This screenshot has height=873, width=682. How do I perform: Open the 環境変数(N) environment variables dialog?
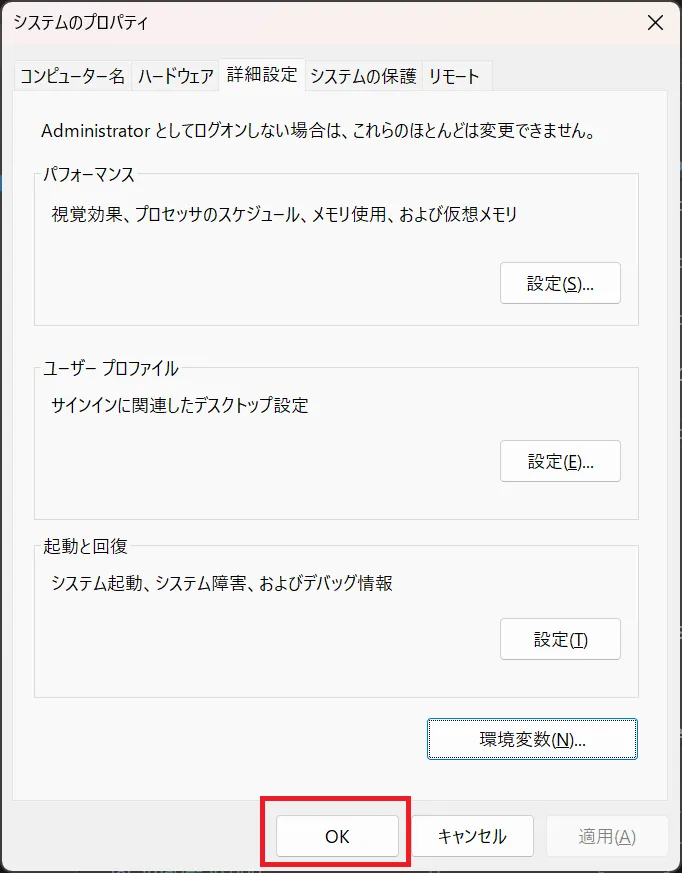pos(532,738)
